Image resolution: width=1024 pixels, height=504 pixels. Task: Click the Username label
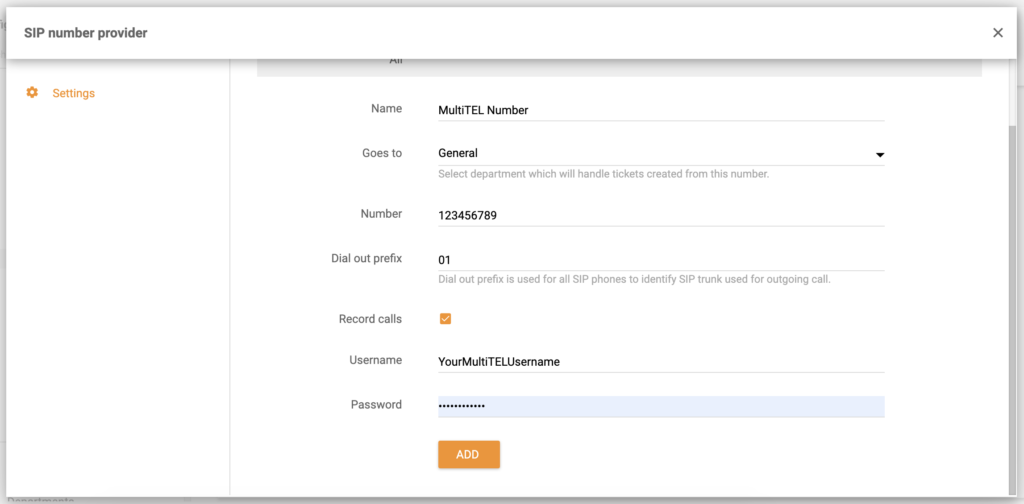pyautogui.click(x=375, y=360)
